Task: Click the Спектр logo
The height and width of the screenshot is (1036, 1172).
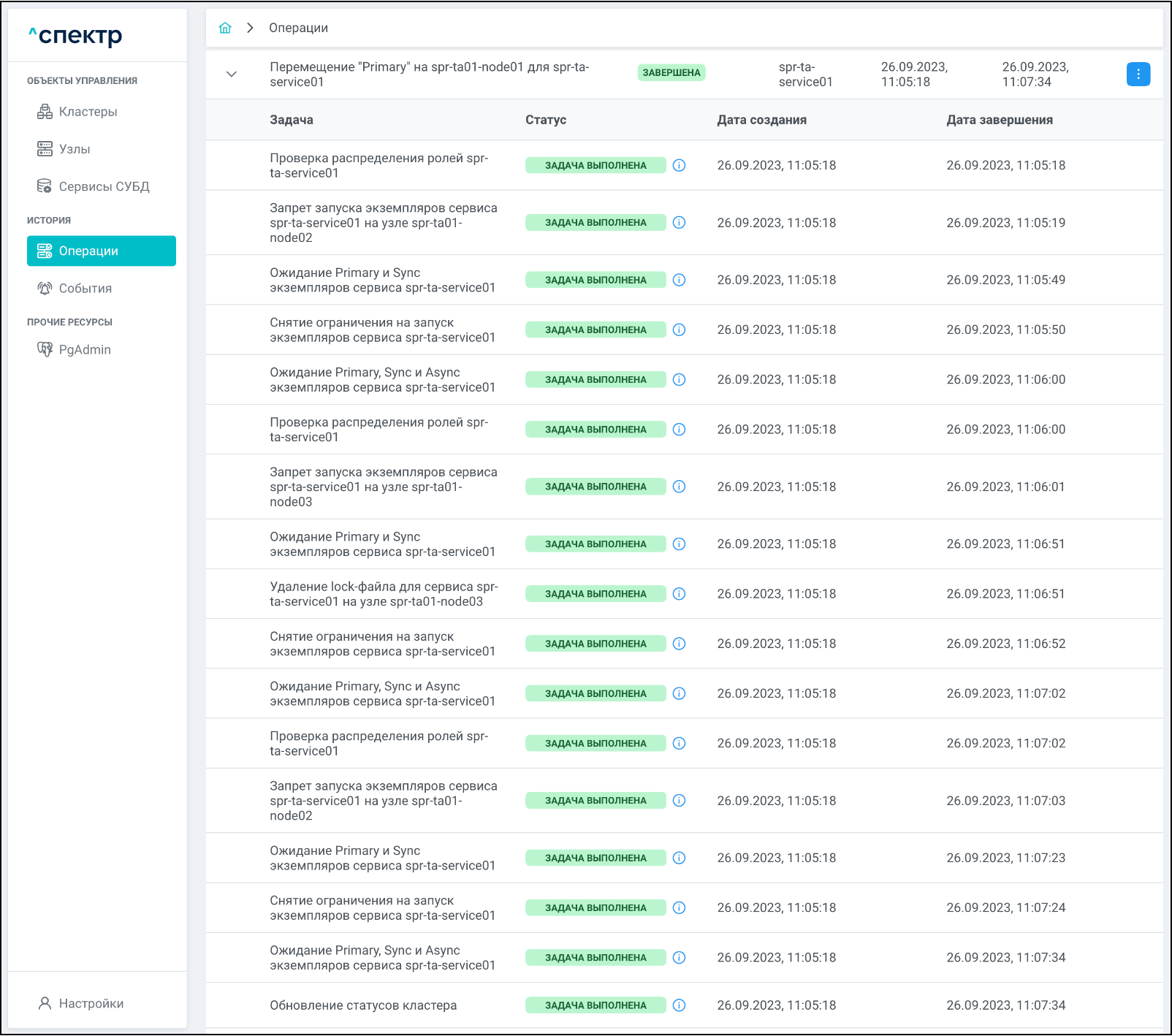Action: [x=76, y=35]
